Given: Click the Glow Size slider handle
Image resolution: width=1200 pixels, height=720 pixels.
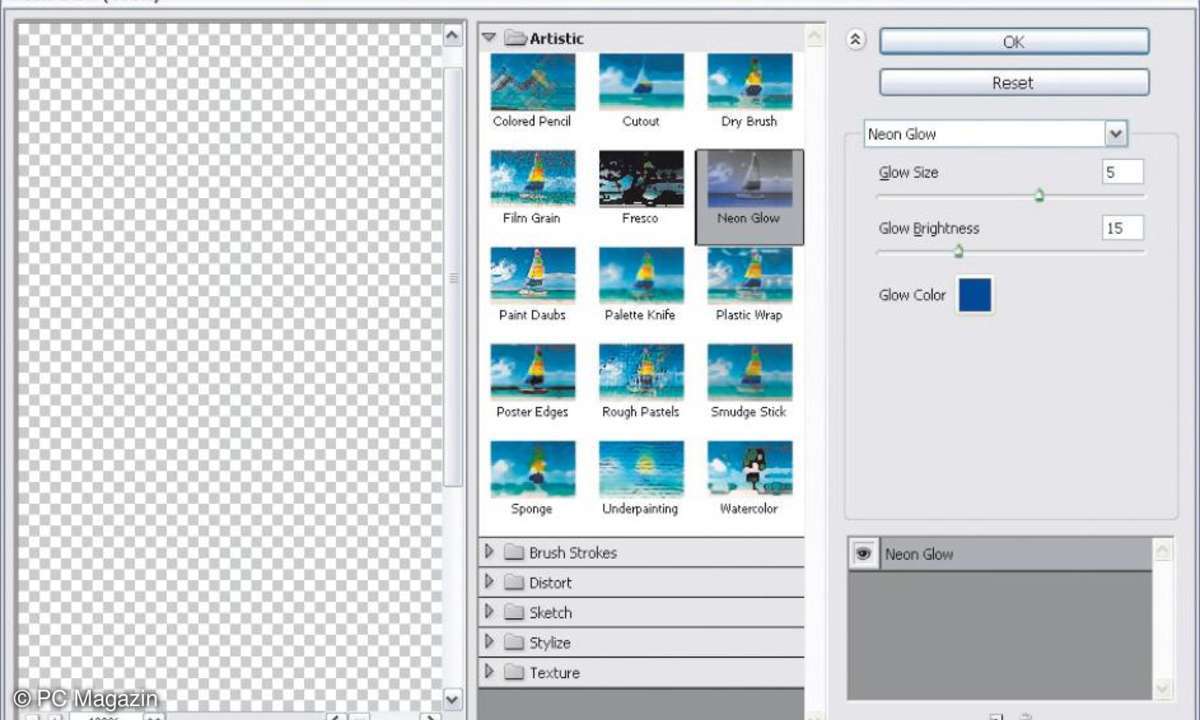Looking at the screenshot, I should click(x=1039, y=196).
